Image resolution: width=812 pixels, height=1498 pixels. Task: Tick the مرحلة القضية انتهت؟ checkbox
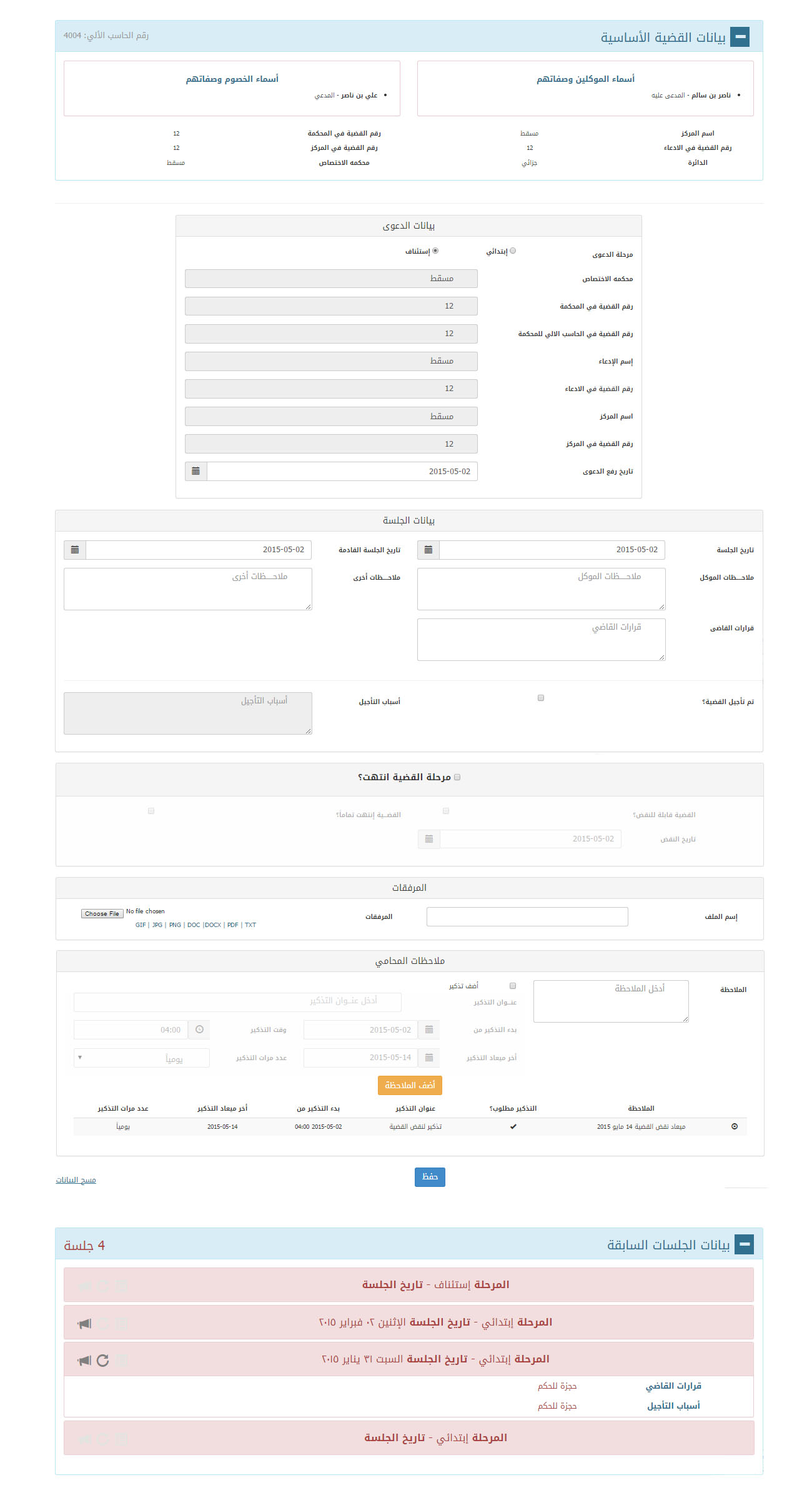457,777
